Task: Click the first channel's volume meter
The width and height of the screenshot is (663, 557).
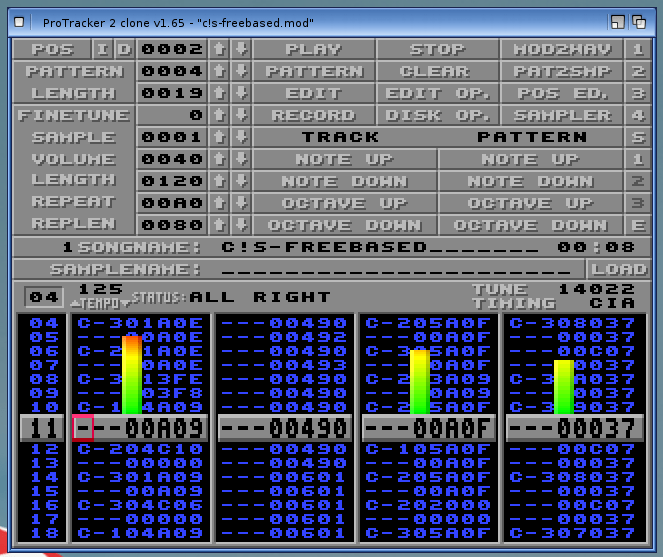Action: (x=132, y=375)
